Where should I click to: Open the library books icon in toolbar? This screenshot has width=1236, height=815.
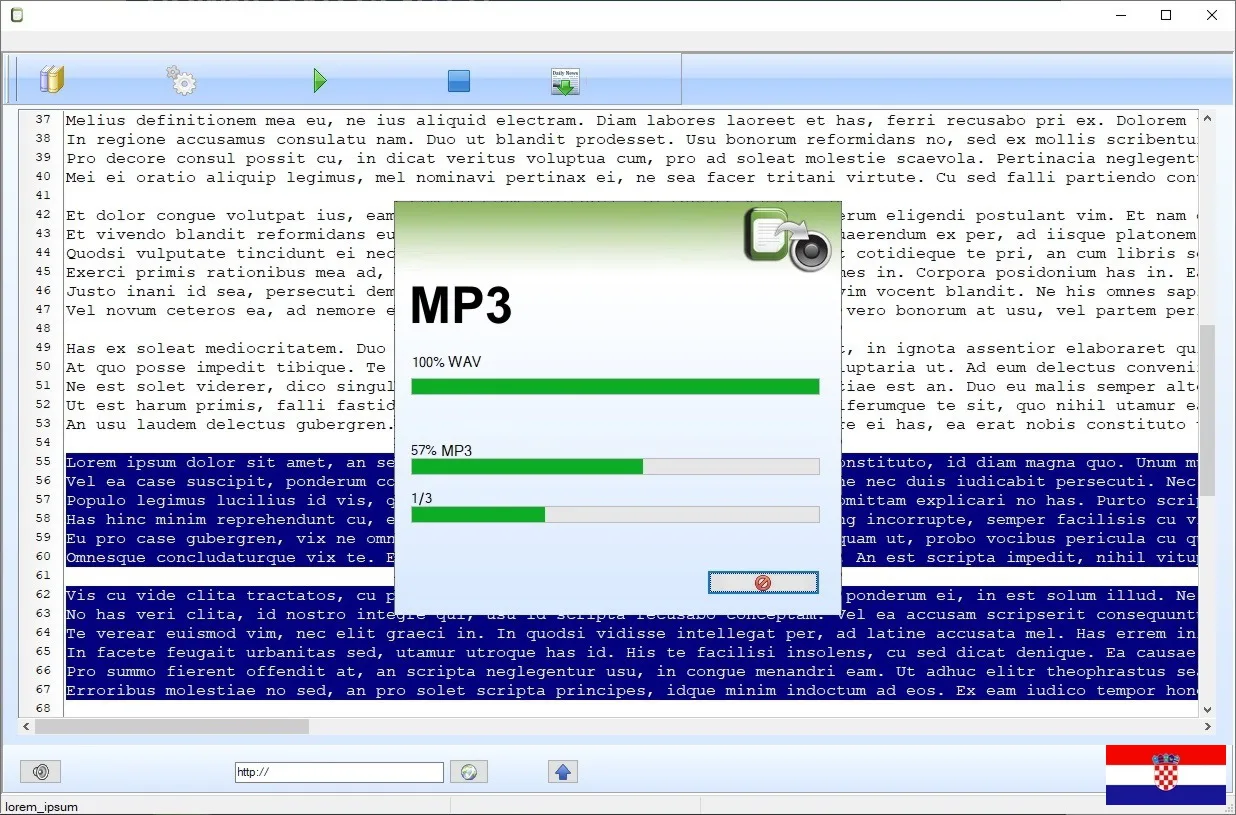click(x=51, y=80)
